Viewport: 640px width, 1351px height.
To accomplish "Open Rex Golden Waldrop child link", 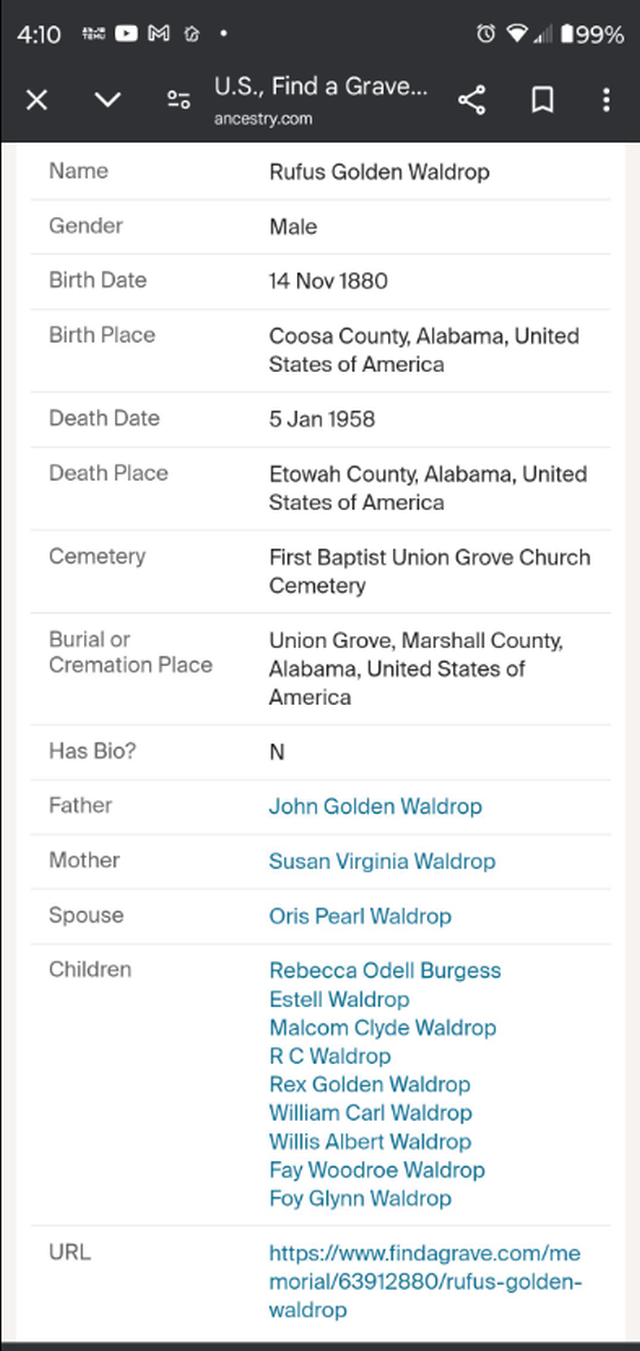I will (369, 1084).
